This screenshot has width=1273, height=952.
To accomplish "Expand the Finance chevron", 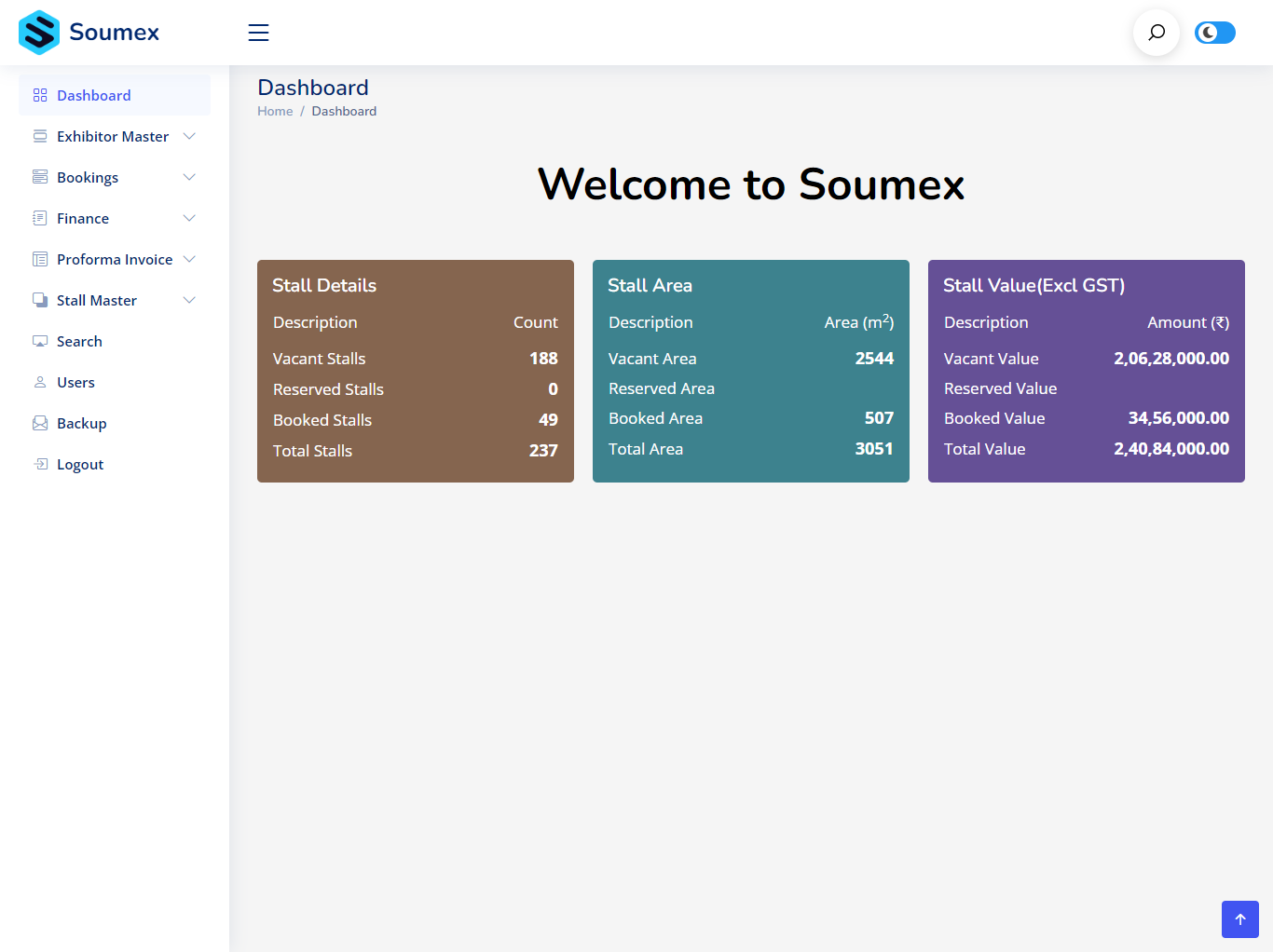I will [189, 218].
